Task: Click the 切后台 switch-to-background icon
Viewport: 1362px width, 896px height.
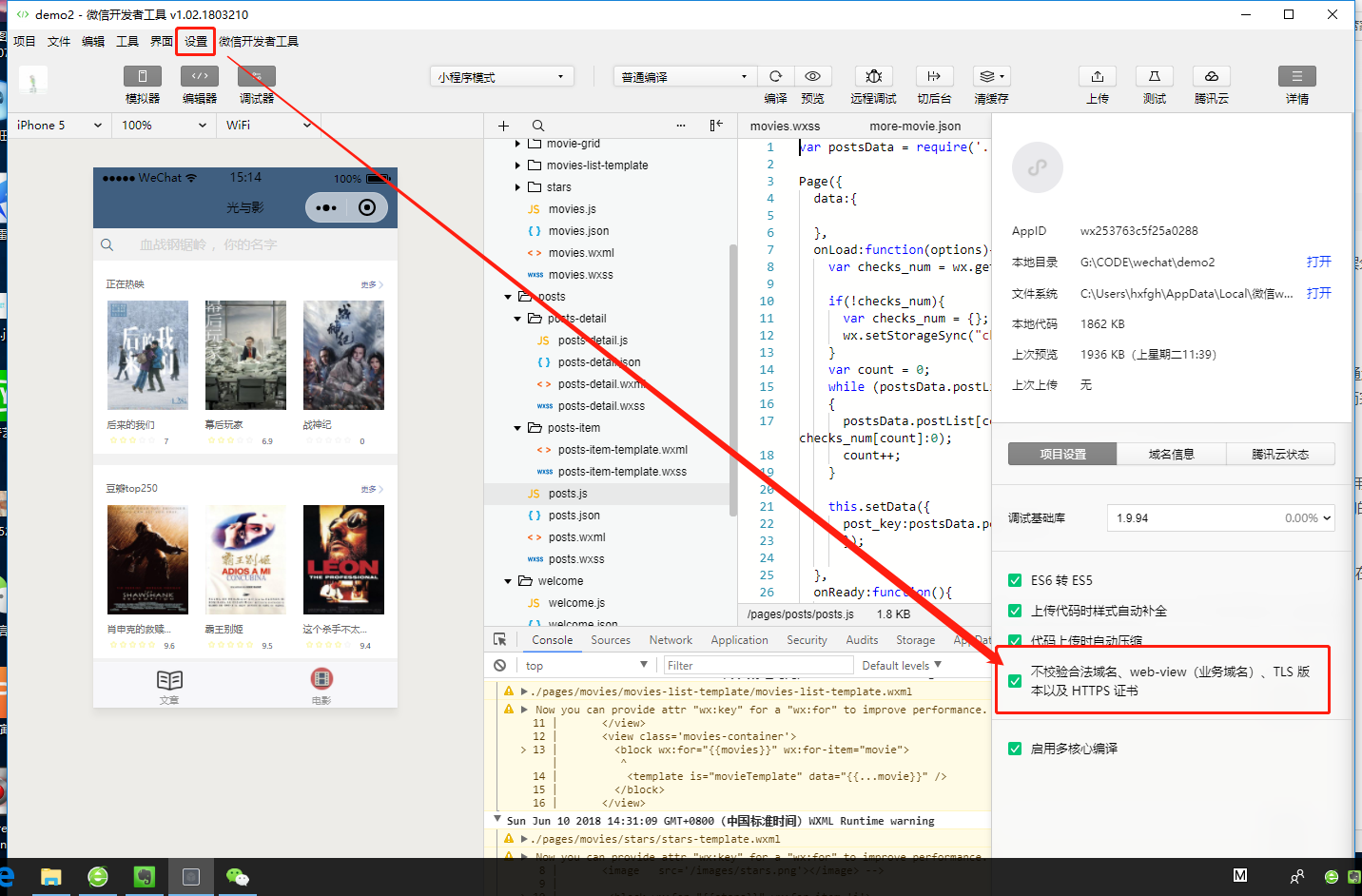Action: (x=934, y=76)
